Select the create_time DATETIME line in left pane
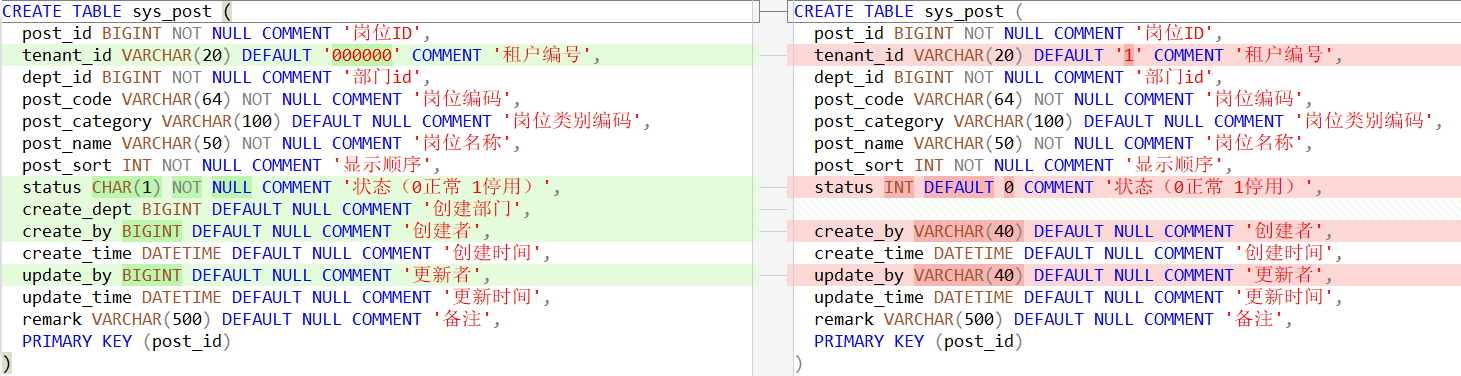This screenshot has height=376, width=1461. [286, 253]
